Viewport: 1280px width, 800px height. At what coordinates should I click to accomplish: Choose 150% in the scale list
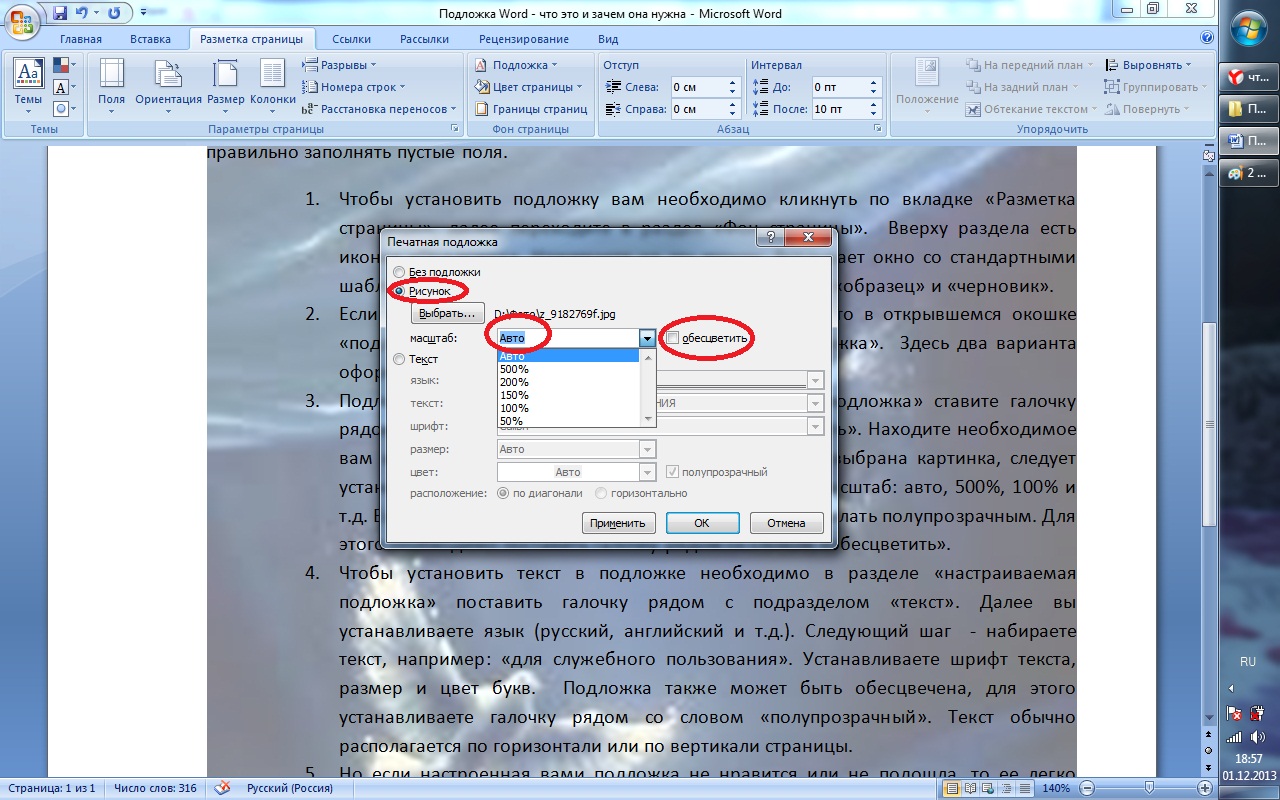(569, 395)
